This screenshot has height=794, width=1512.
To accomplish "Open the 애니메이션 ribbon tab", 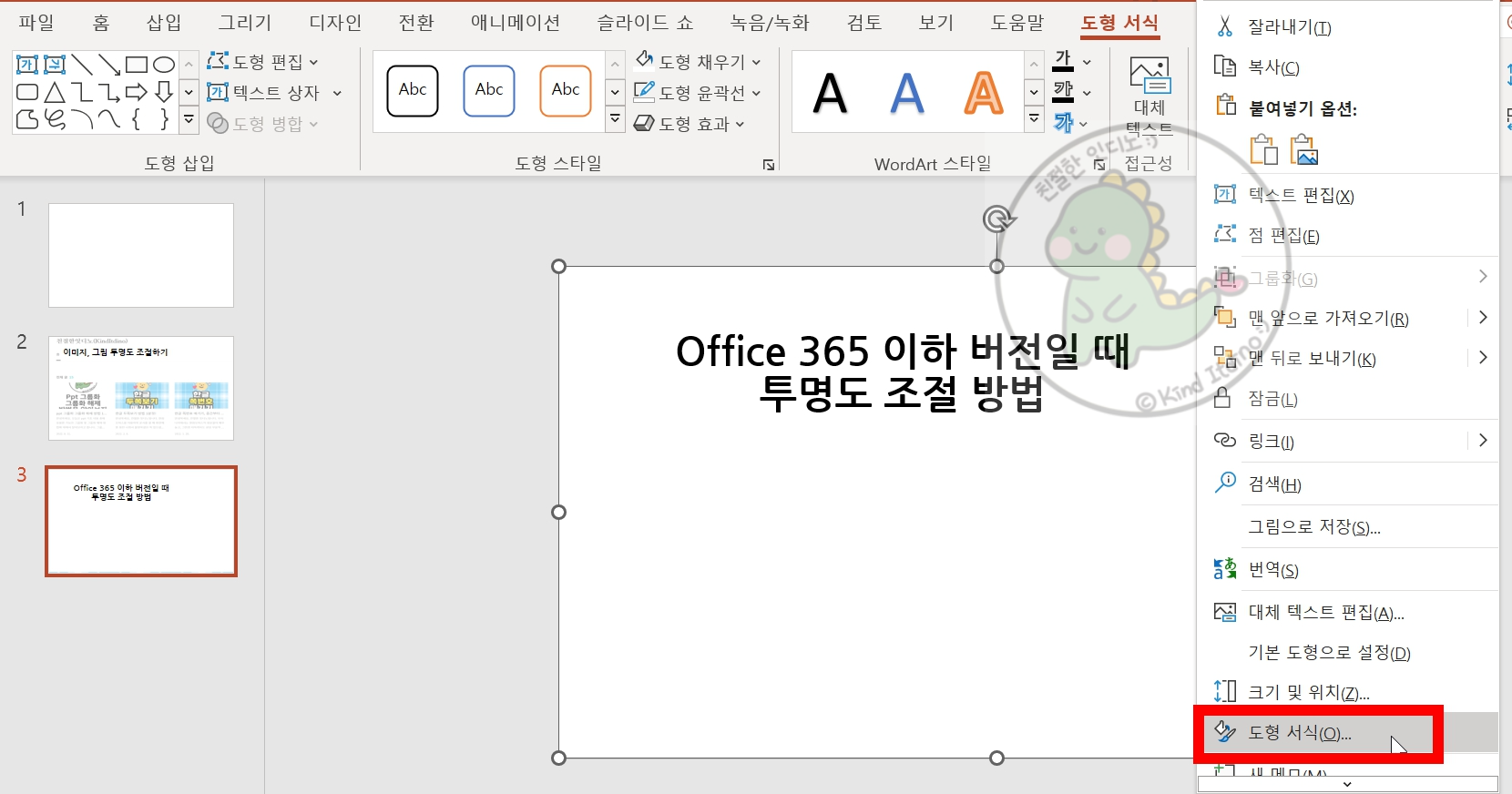I will coord(516,23).
